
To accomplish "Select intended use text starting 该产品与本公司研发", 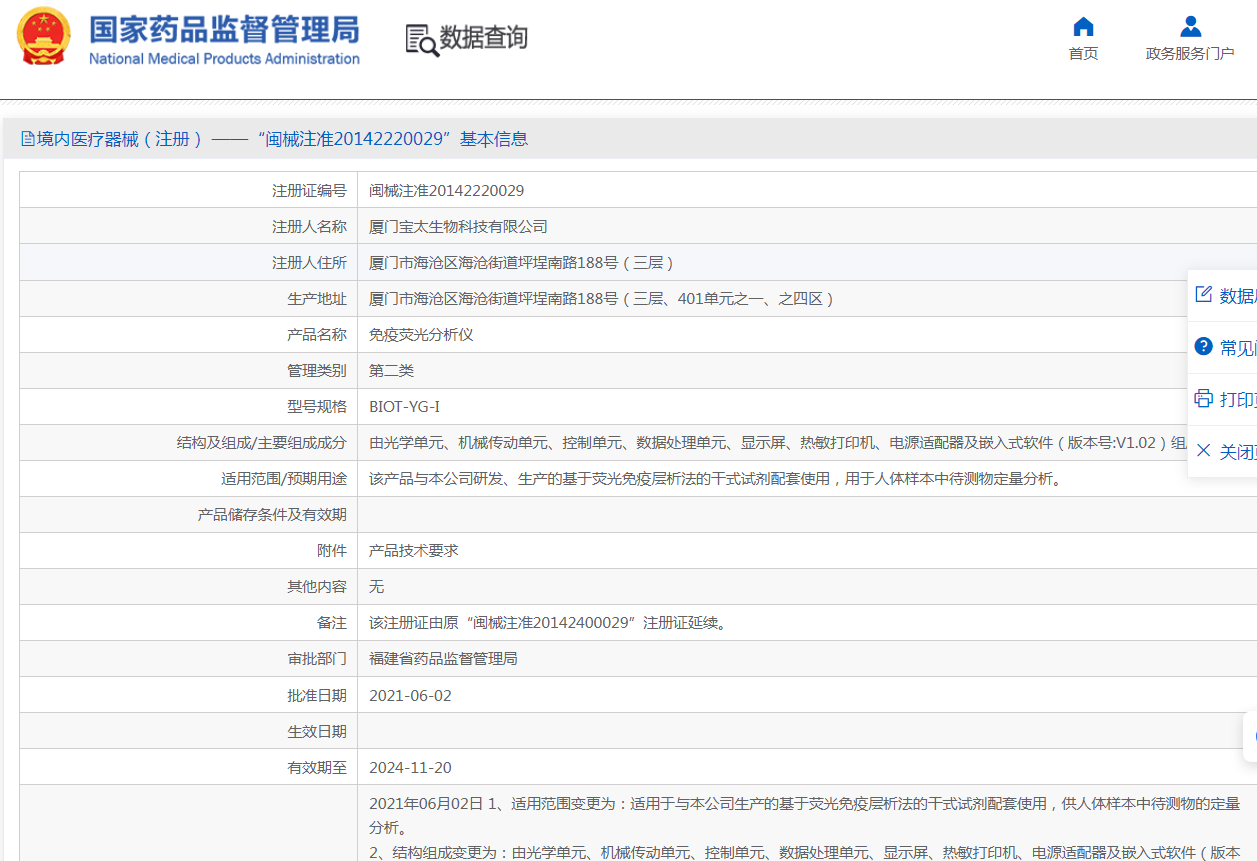I will (715, 479).
